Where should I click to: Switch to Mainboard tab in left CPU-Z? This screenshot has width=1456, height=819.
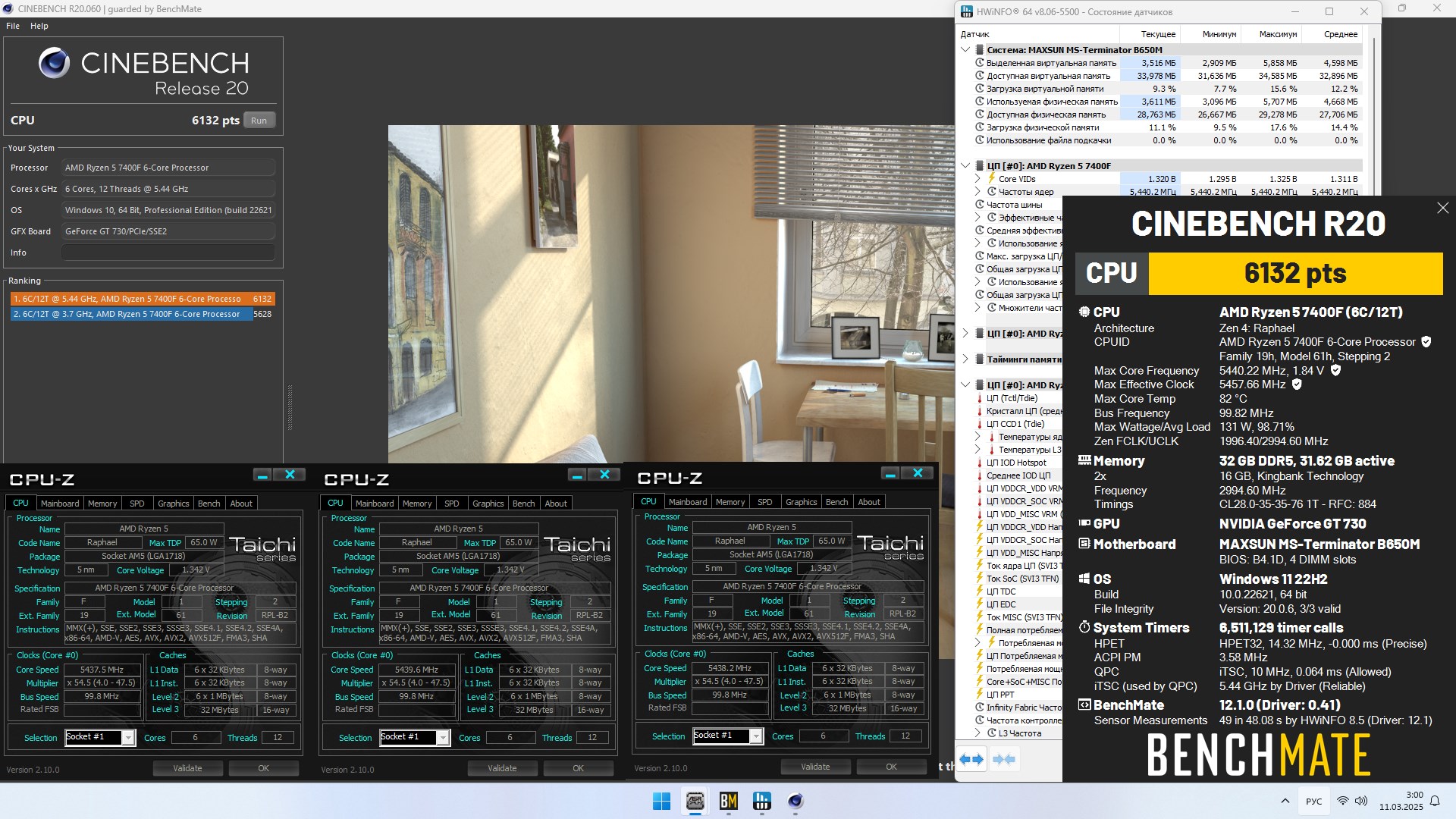(x=60, y=504)
